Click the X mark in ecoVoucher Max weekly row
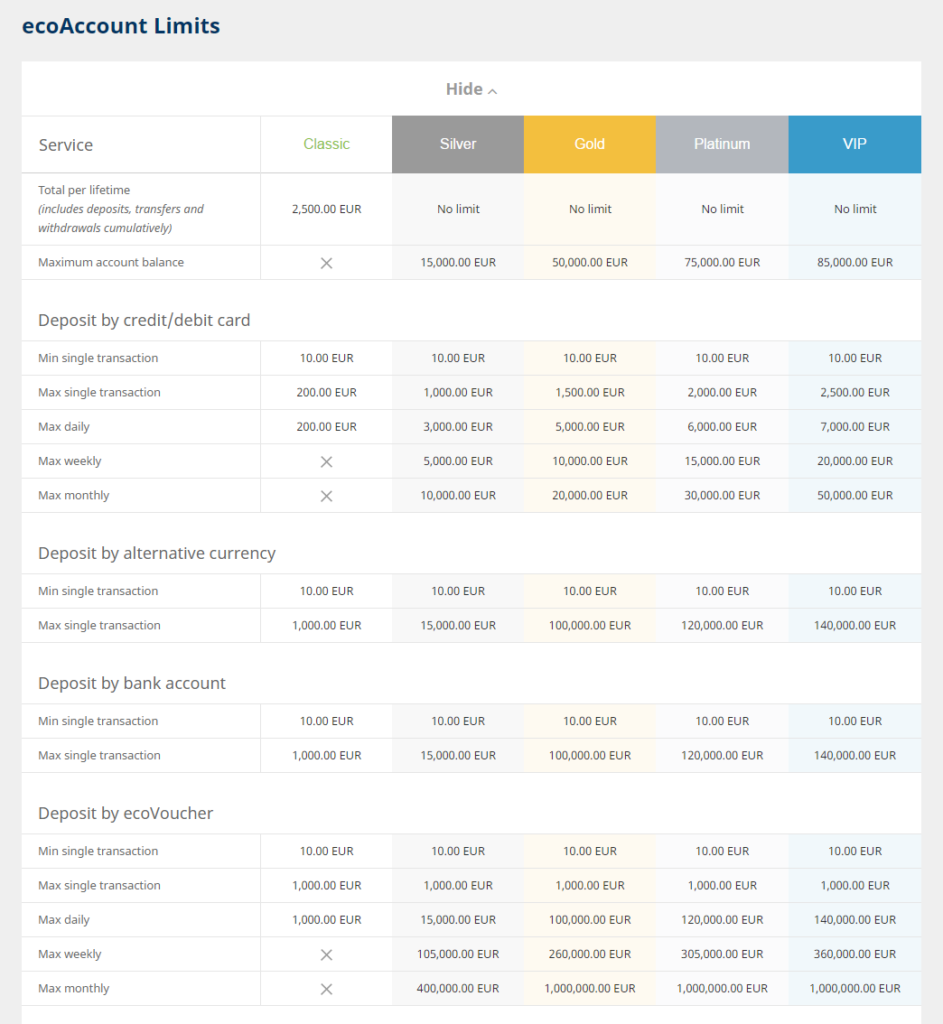Image resolution: width=943 pixels, height=1024 pixels. pyautogui.click(x=327, y=955)
